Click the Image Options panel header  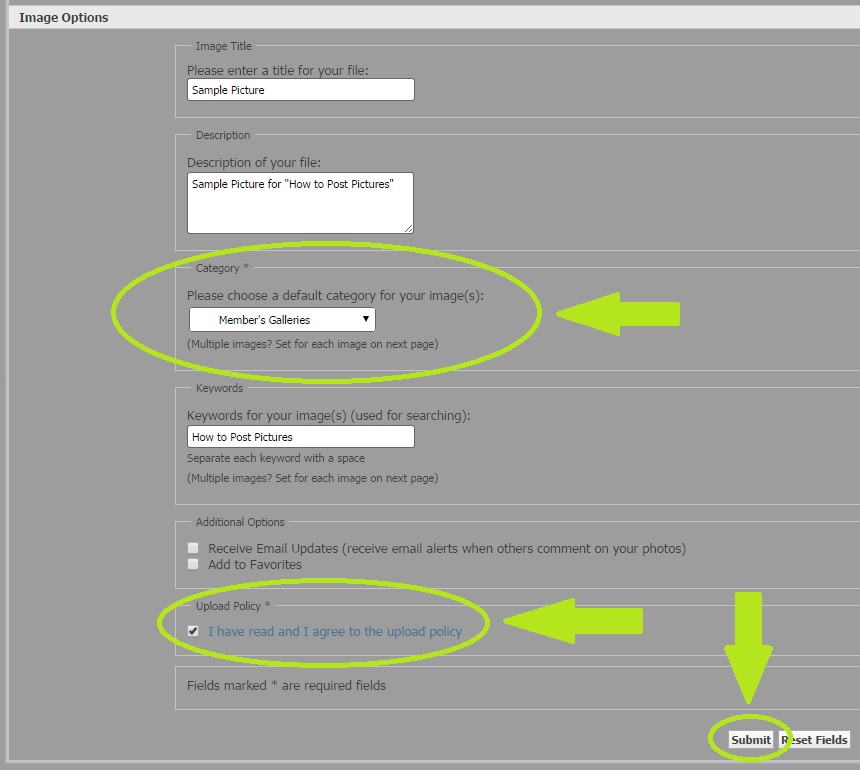pos(64,18)
